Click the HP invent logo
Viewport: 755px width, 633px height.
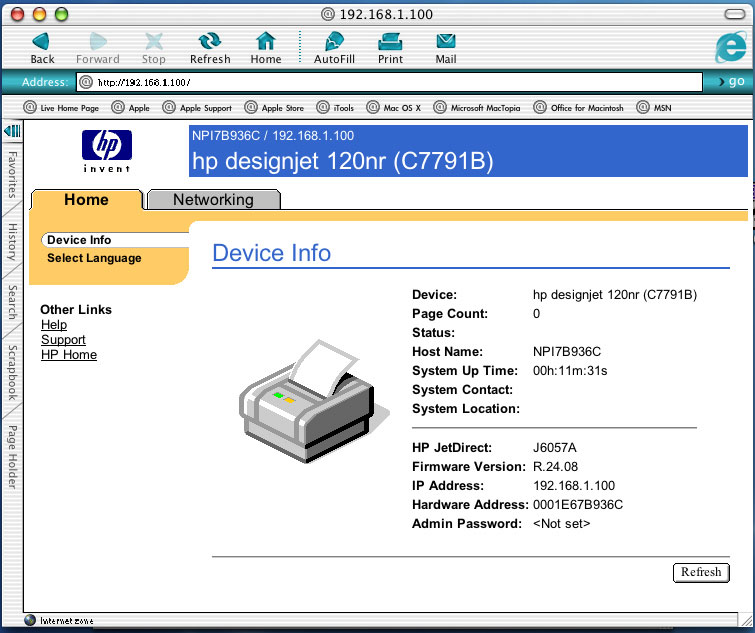point(106,151)
